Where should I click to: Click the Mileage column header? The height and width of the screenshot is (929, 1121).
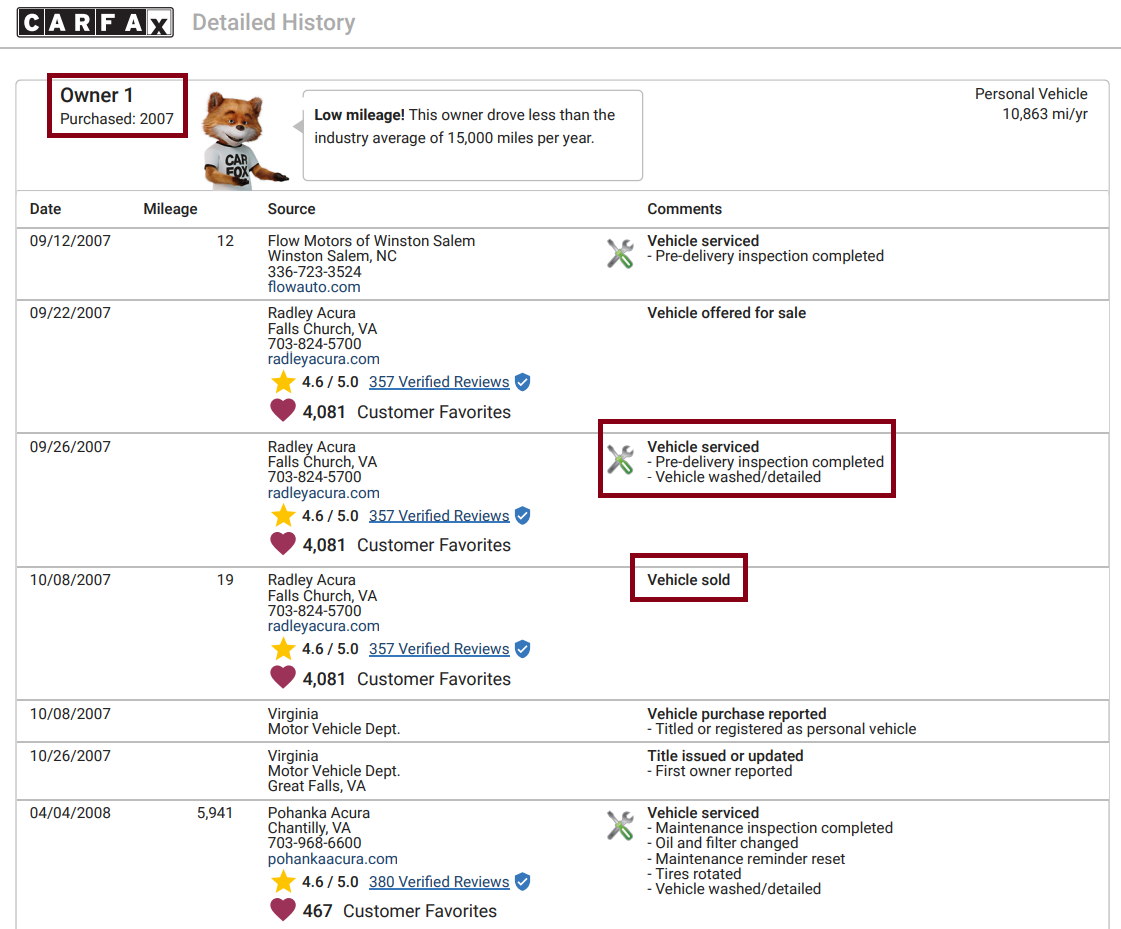[170, 209]
